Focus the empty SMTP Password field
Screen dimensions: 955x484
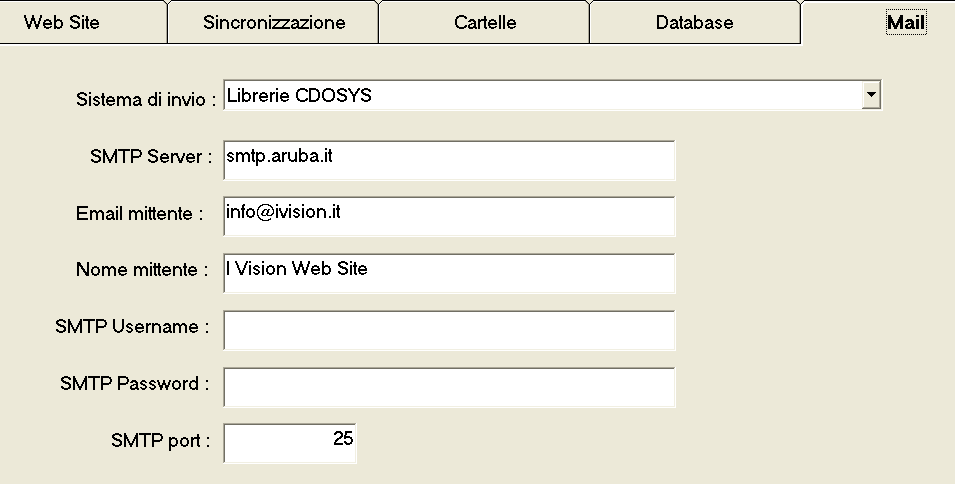point(450,387)
